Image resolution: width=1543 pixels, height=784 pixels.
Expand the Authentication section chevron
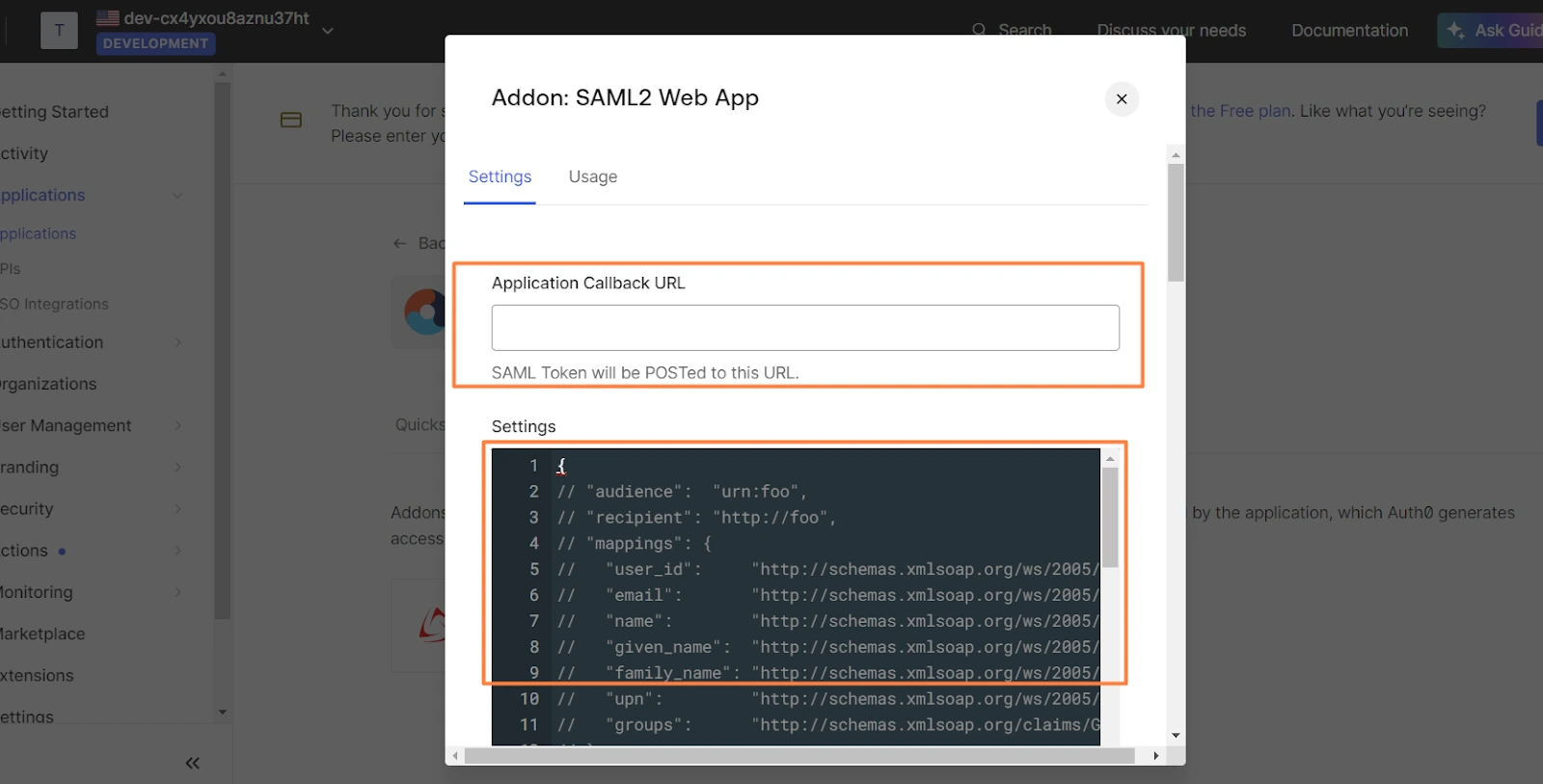tap(177, 342)
